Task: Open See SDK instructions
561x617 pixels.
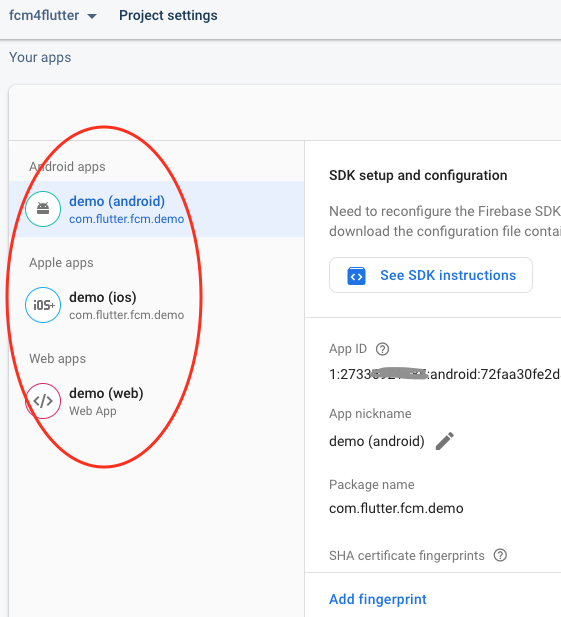Action: coord(431,275)
